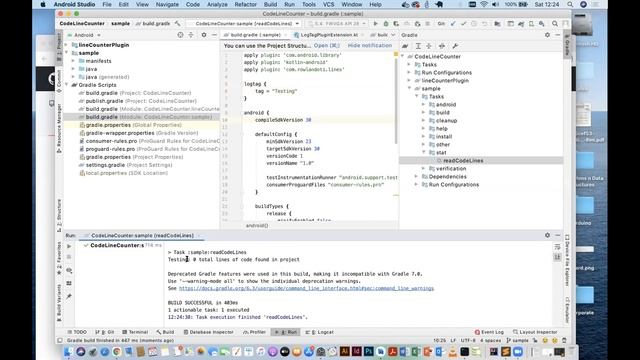640x360 pixels.
Task: Select publish.gradle in project tree
Action: 104,101
